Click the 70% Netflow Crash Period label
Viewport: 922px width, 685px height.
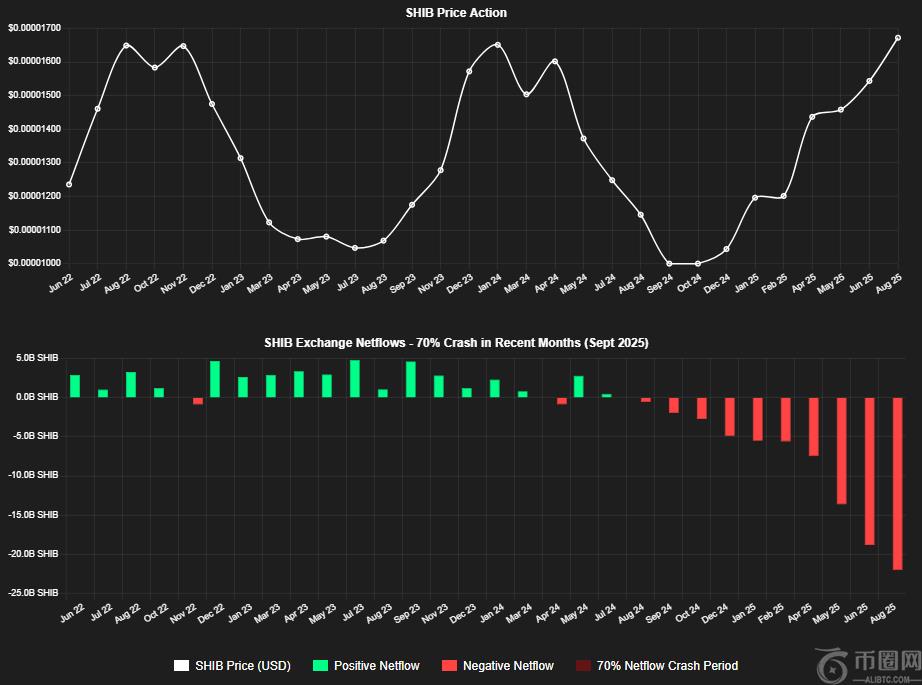pyautogui.click(x=667, y=665)
